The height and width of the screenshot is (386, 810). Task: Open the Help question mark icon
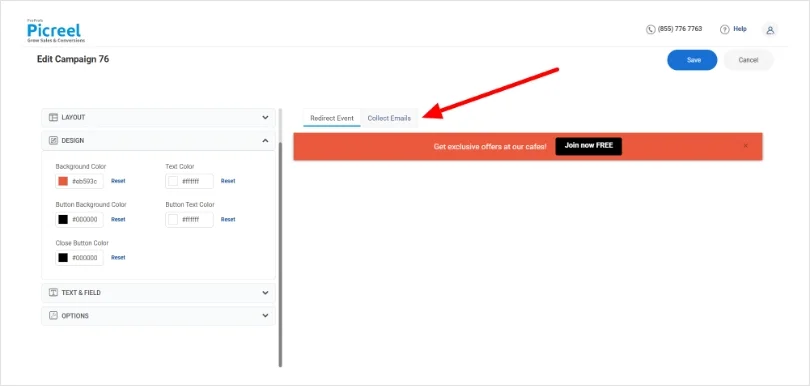point(724,29)
